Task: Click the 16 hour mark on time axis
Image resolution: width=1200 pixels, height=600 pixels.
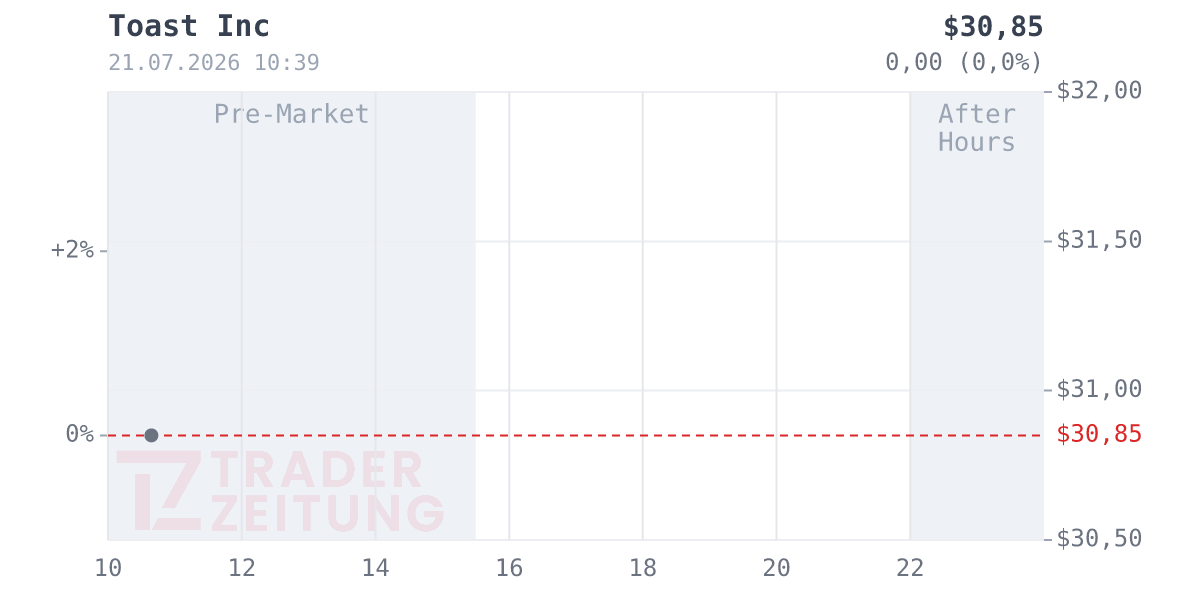Action: click(509, 569)
